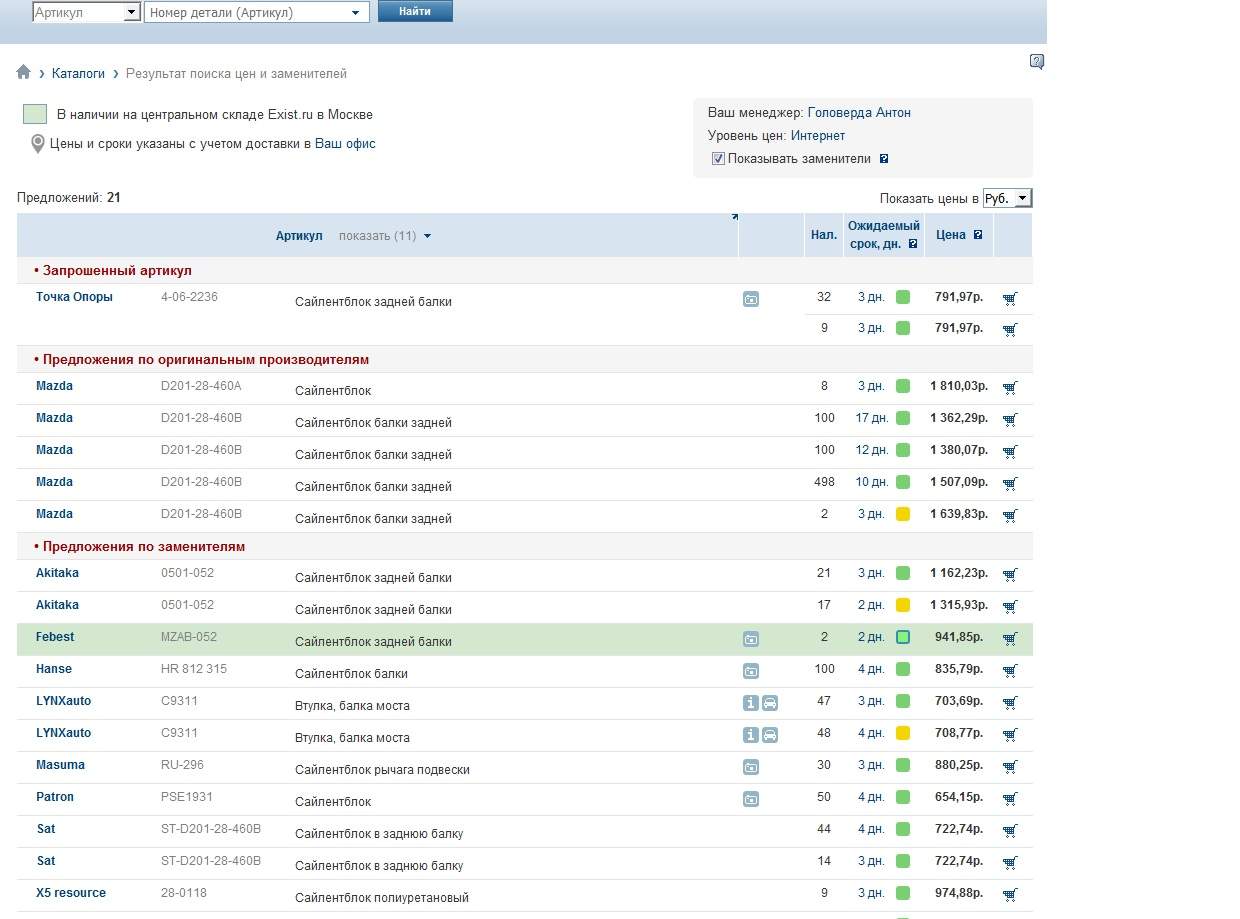
Task: Click the Найти search button
Action: [415, 11]
